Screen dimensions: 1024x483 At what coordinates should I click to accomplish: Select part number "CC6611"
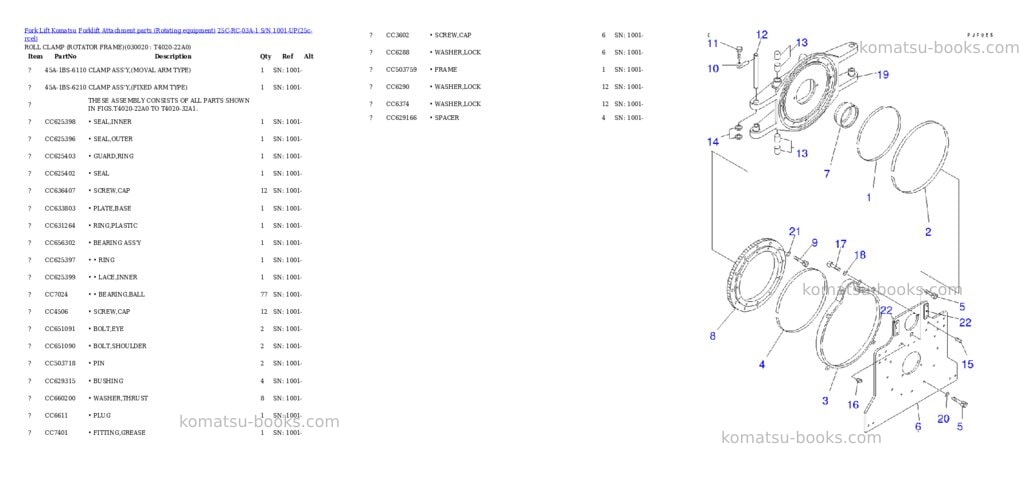[56, 415]
